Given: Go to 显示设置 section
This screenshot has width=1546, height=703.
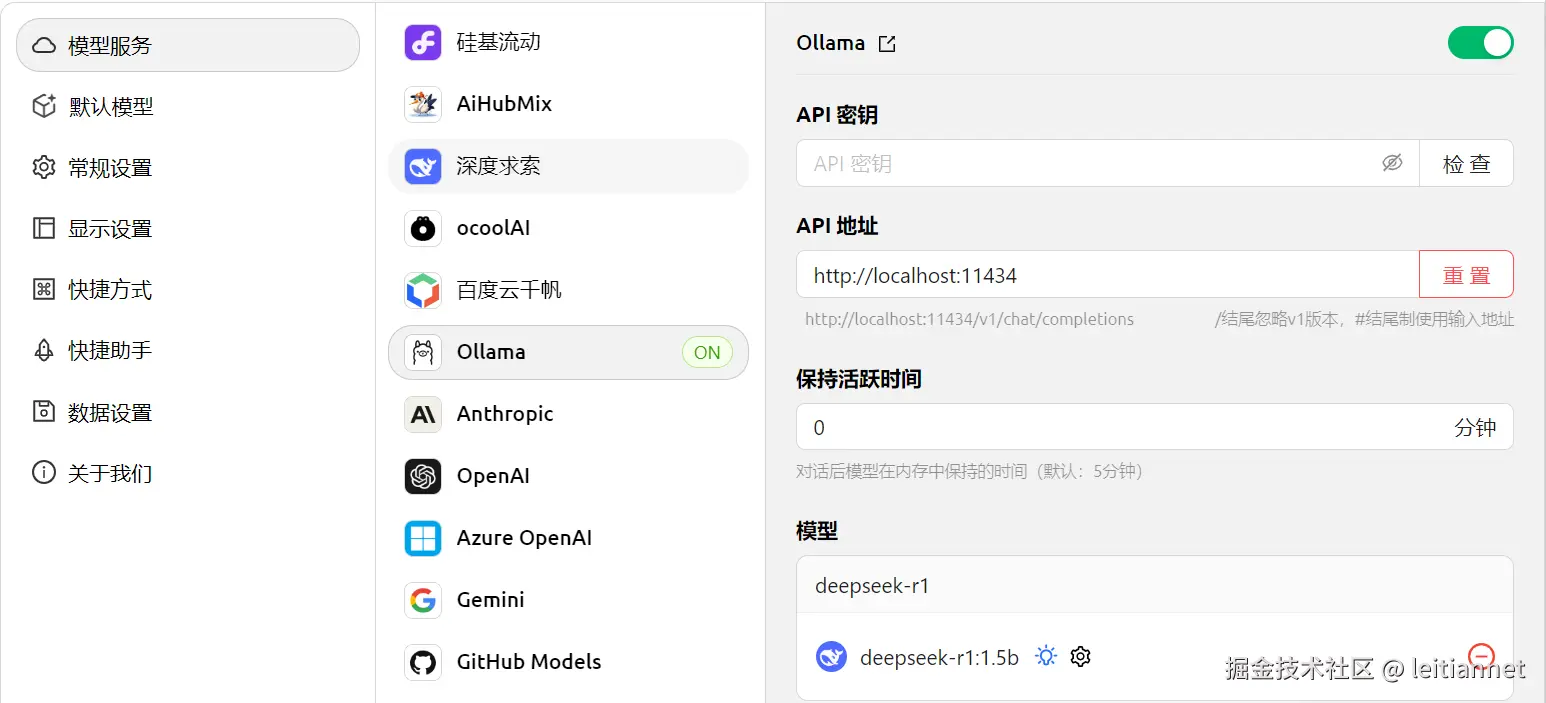Looking at the screenshot, I should (188, 228).
